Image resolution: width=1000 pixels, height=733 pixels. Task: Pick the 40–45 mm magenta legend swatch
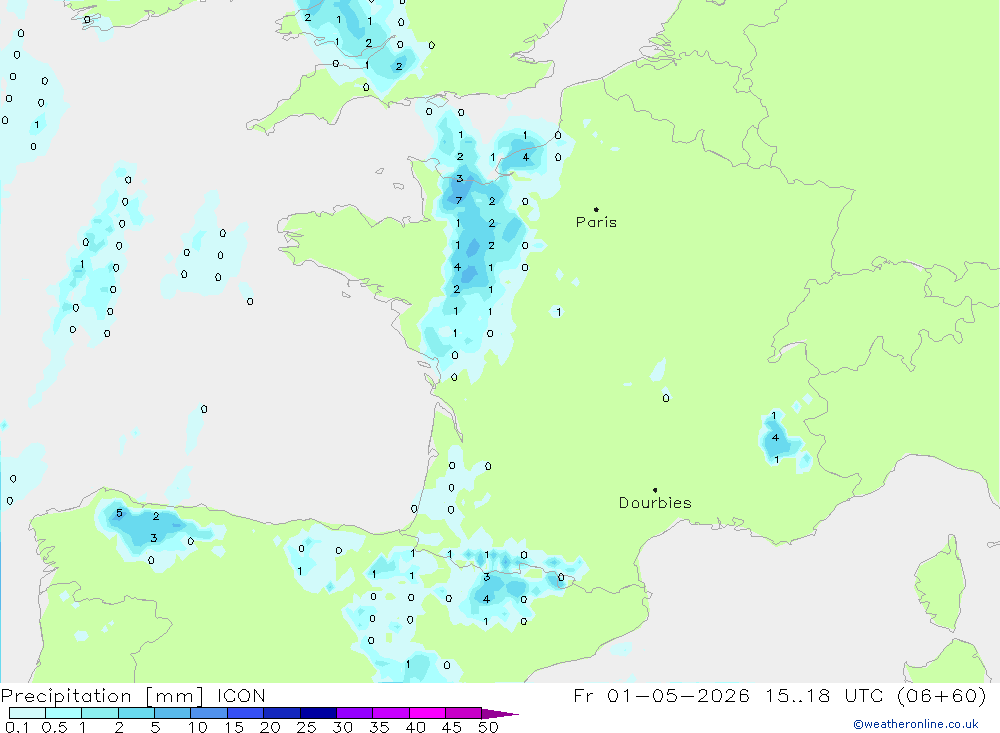click(427, 713)
